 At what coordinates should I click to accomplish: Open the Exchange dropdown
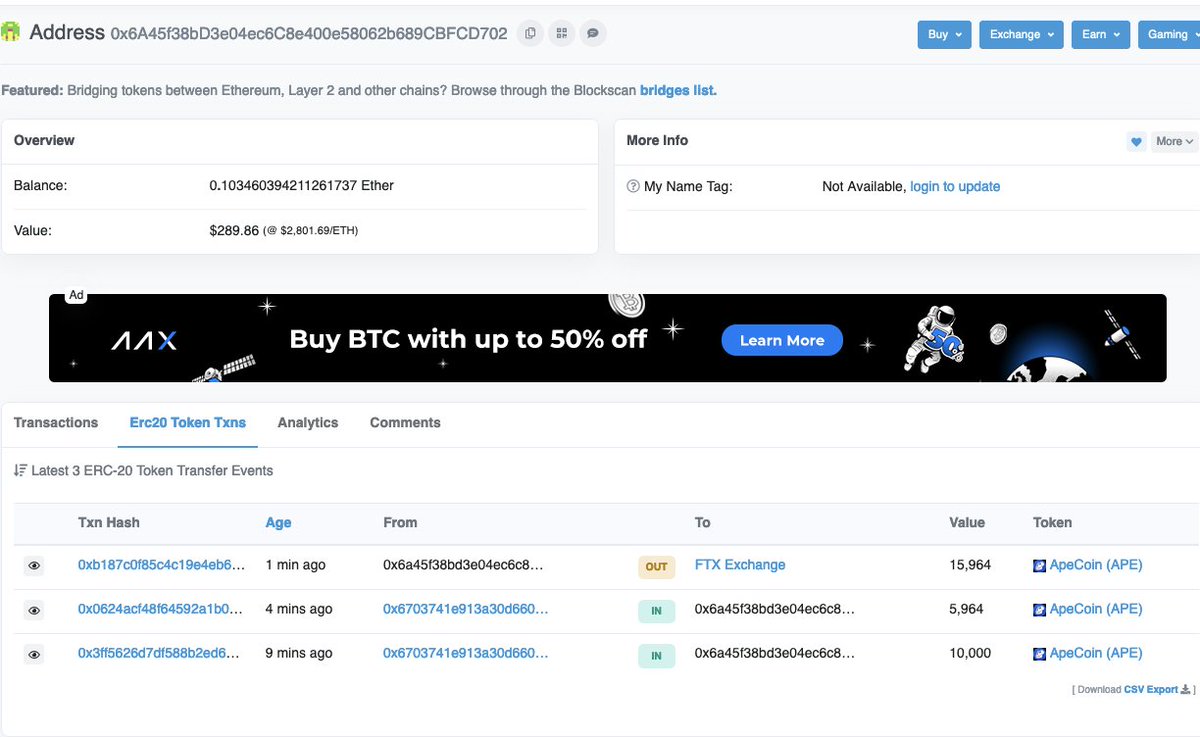(1021, 34)
